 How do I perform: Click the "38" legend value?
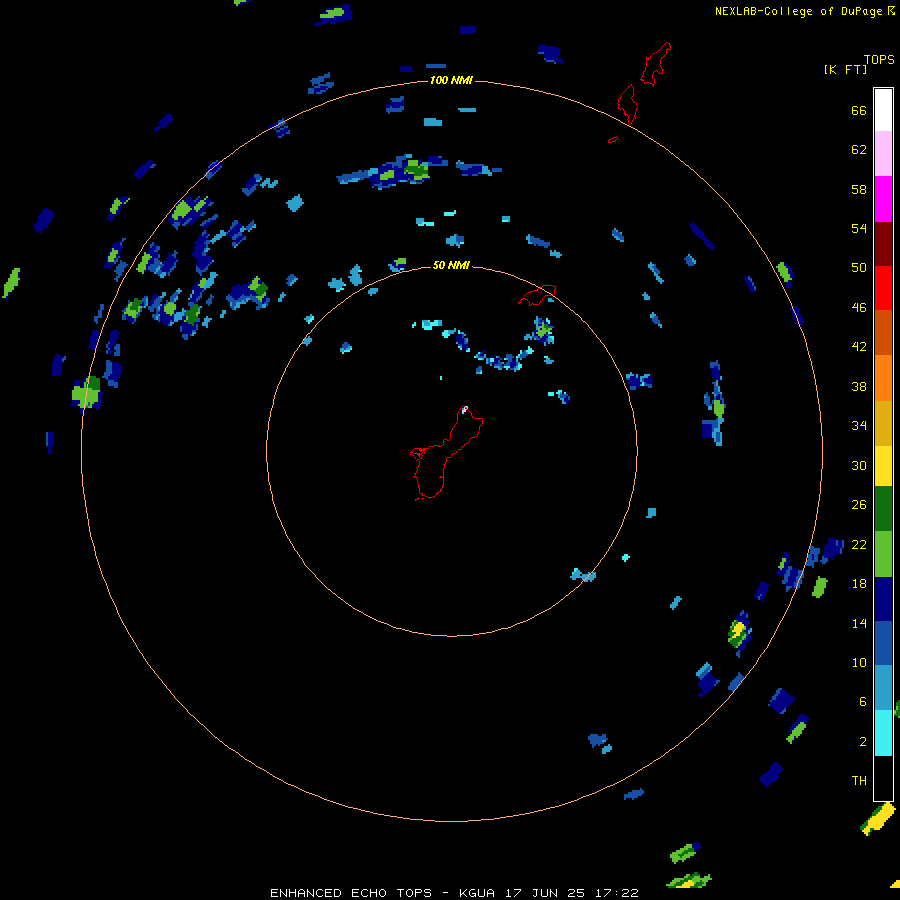tap(859, 386)
